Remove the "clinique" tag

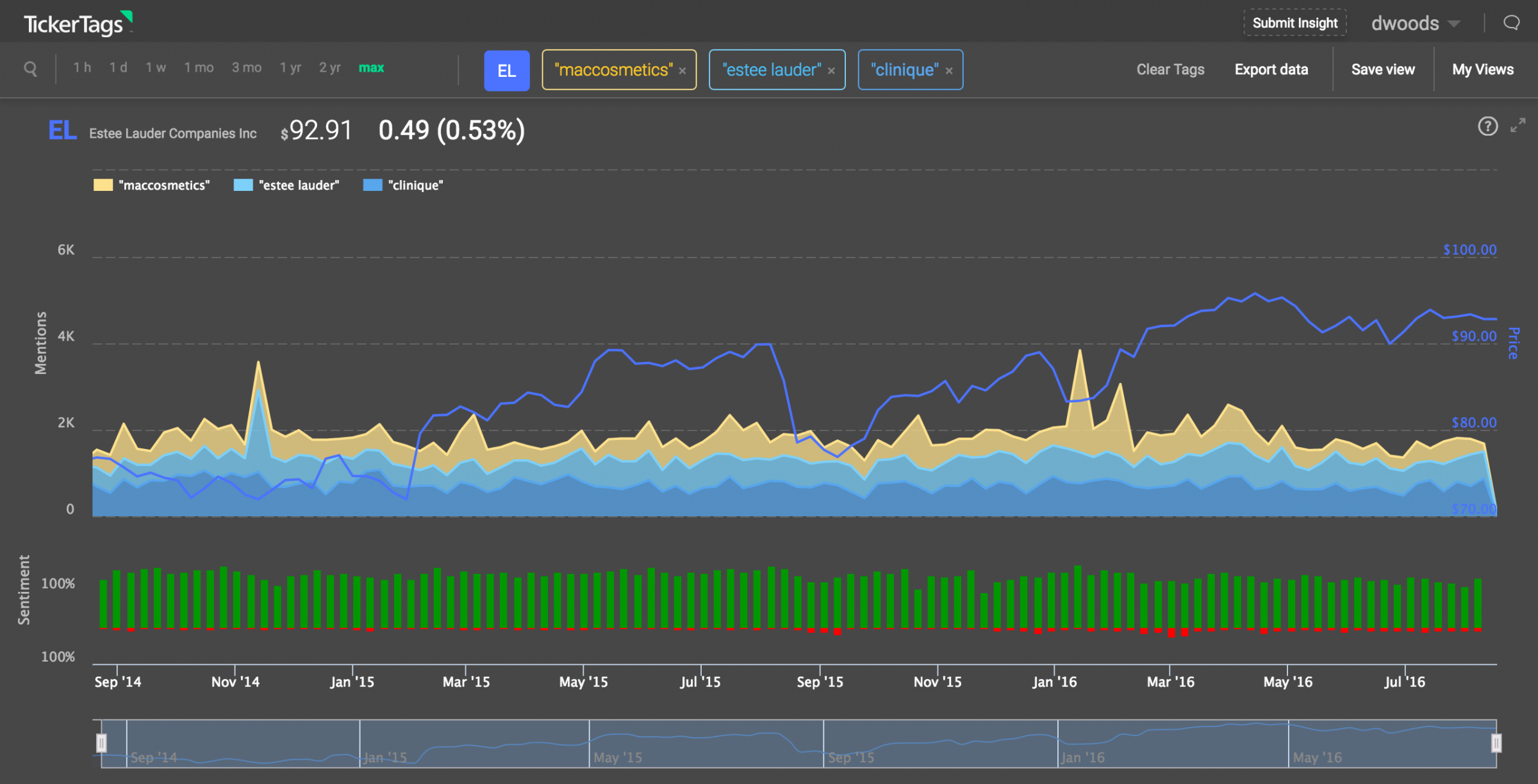coord(949,70)
